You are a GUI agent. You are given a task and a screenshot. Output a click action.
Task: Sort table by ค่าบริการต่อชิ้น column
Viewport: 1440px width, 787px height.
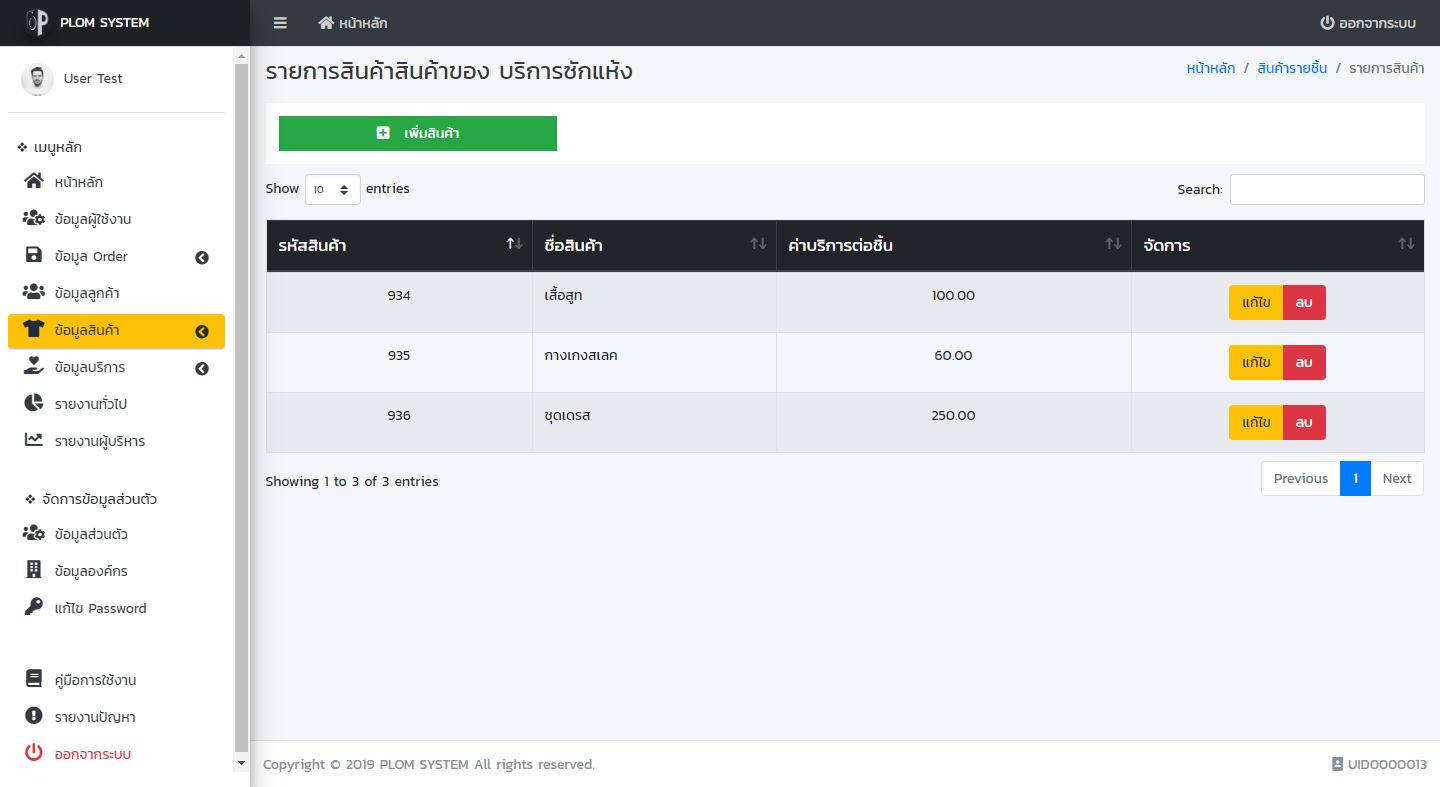(x=953, y=245)
